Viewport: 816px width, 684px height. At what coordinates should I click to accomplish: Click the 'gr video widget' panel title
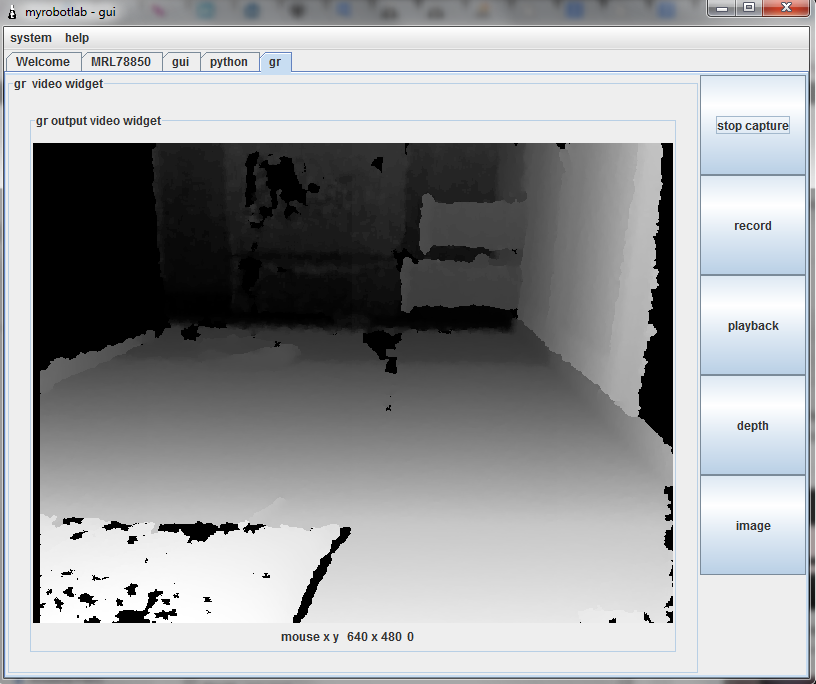point(58,84)
